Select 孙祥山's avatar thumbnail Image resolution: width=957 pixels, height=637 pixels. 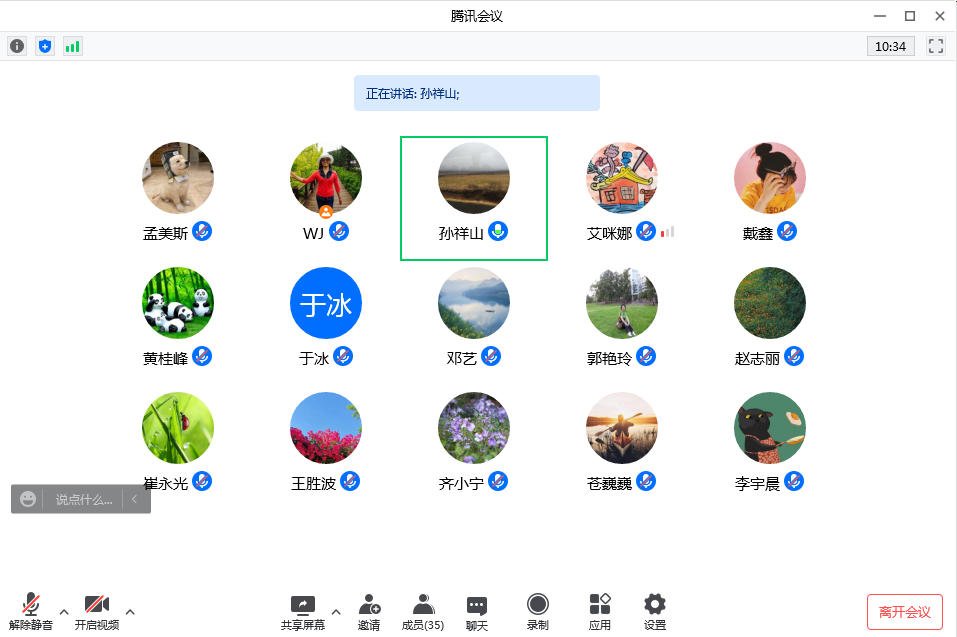point(474,178)
